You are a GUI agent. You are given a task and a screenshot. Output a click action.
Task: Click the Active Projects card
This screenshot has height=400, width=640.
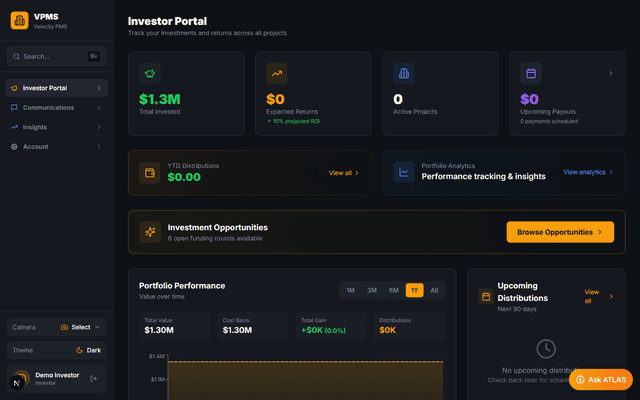point(440,93)
